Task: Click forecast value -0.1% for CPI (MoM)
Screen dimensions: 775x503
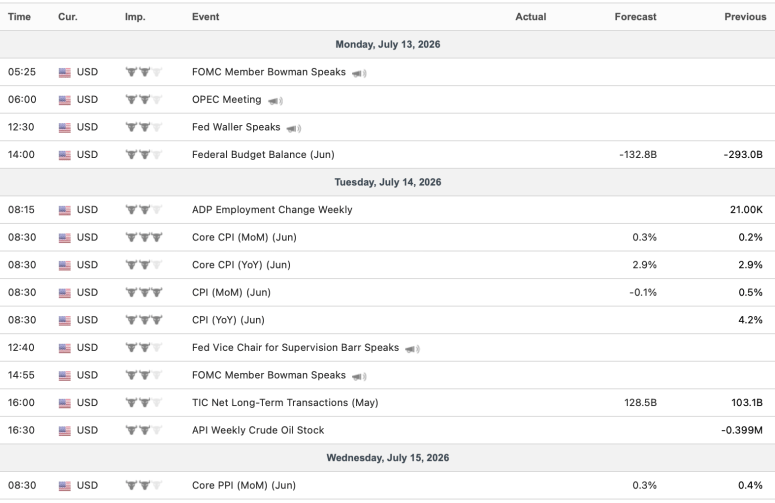Action: pos(643,293)
